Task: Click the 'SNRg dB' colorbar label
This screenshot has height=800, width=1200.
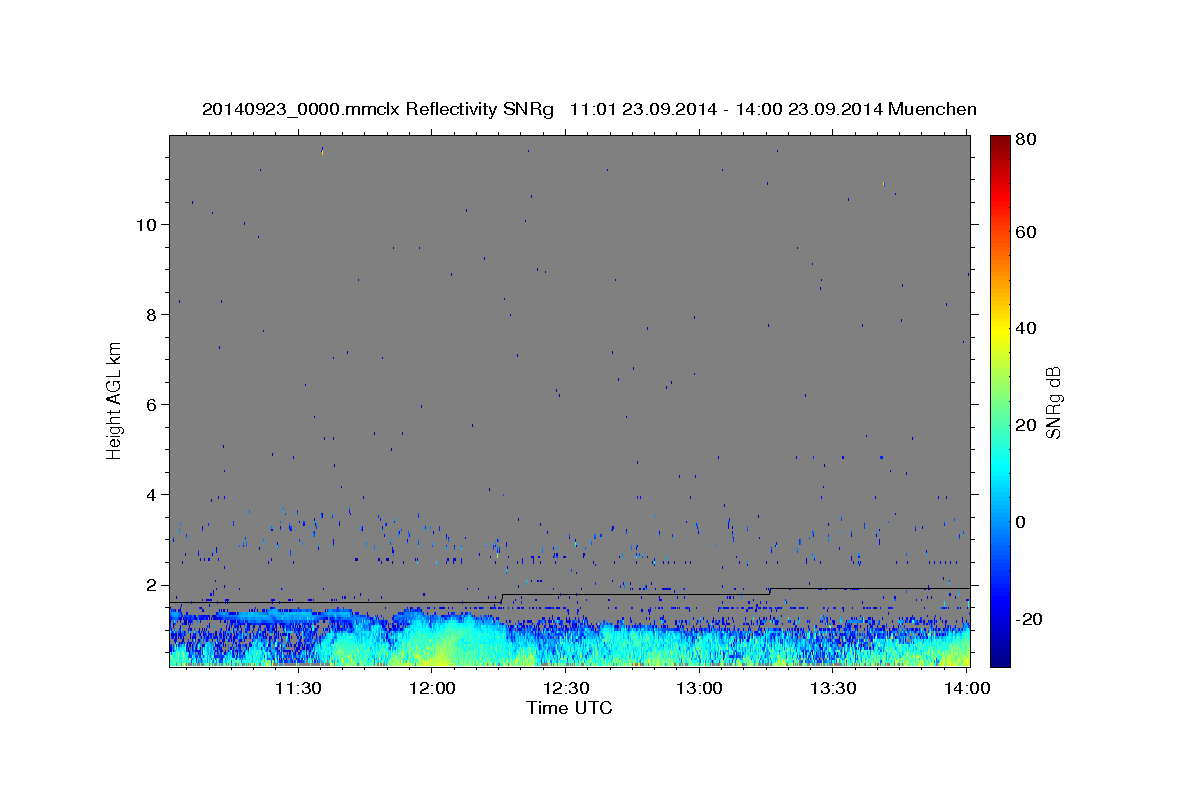Action: 1052,402
